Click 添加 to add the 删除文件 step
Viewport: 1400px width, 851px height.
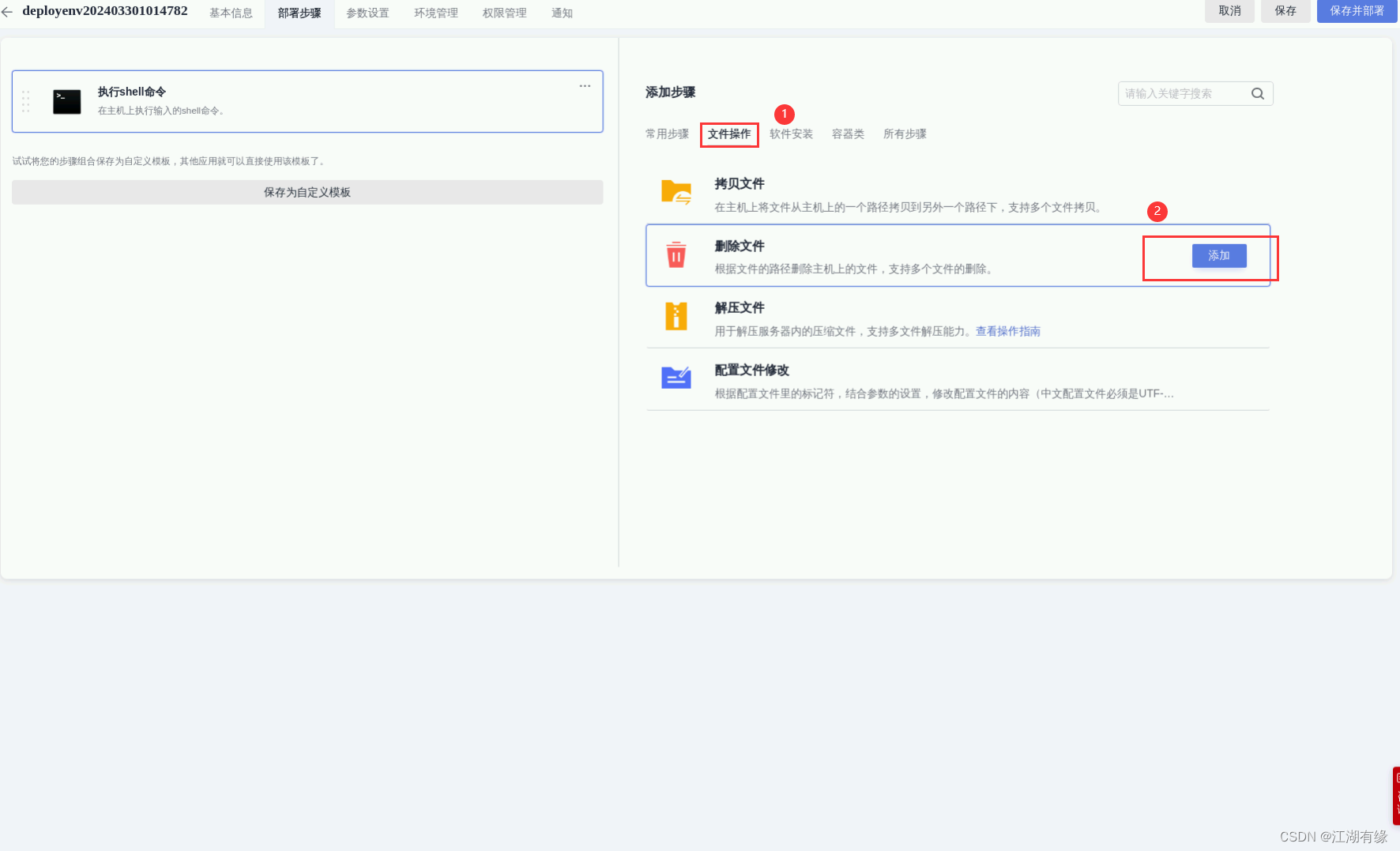click(1219, 255)
